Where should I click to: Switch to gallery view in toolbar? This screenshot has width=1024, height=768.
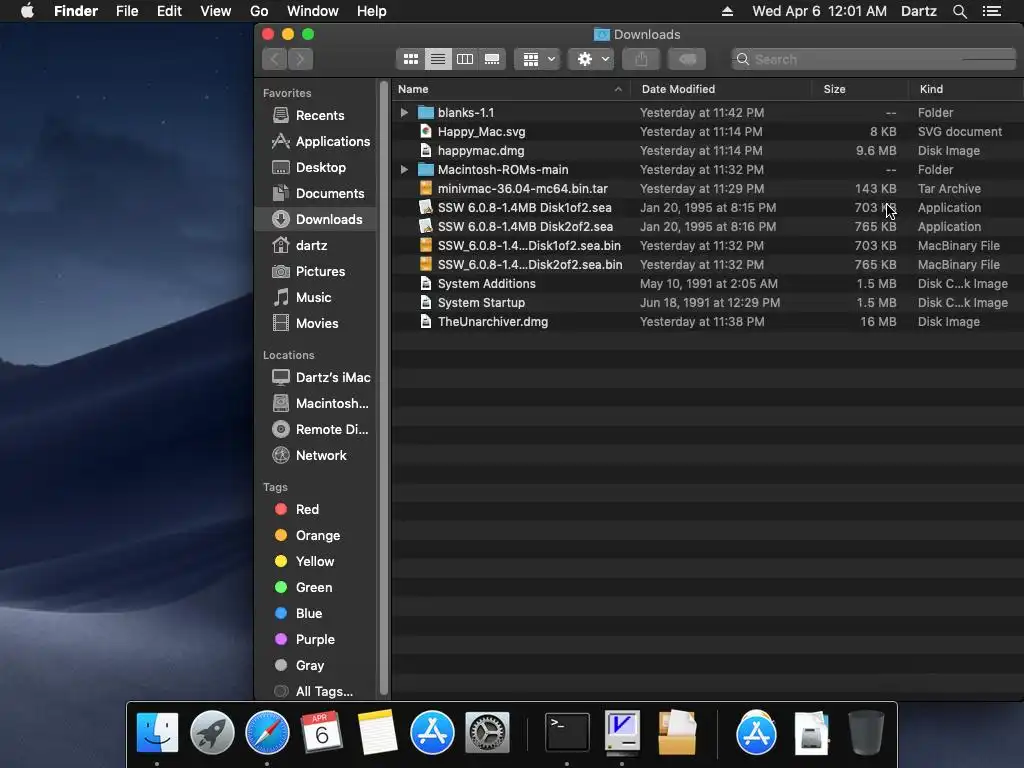click(492, 59)
